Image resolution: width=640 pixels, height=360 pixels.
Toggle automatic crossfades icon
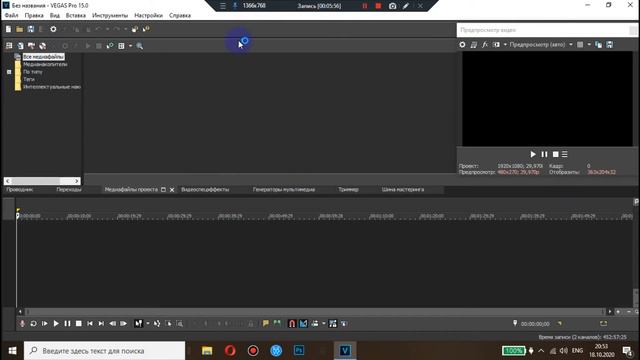[x=303, y=324]
